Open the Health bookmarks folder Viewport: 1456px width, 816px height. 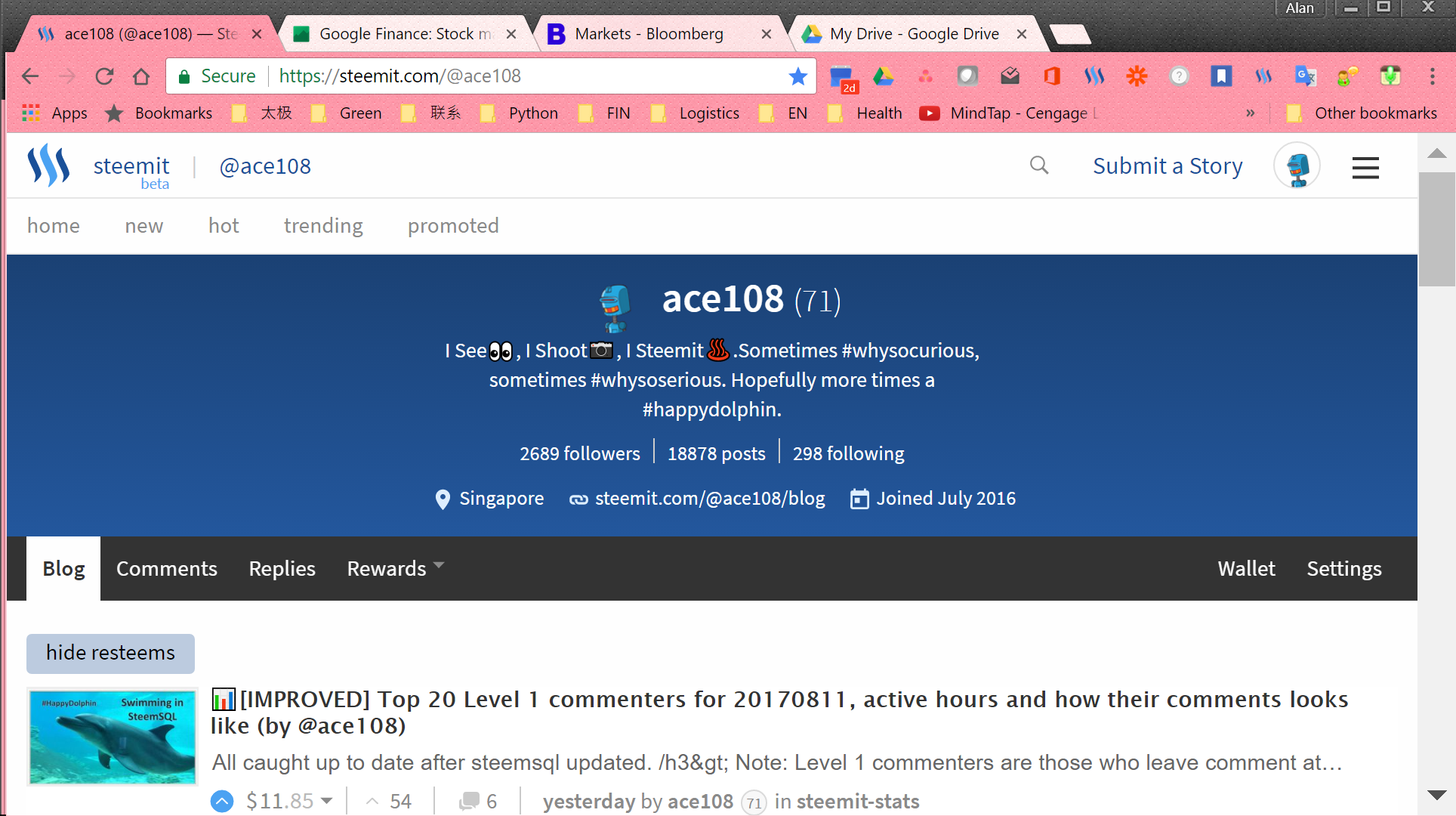[865, 113]
